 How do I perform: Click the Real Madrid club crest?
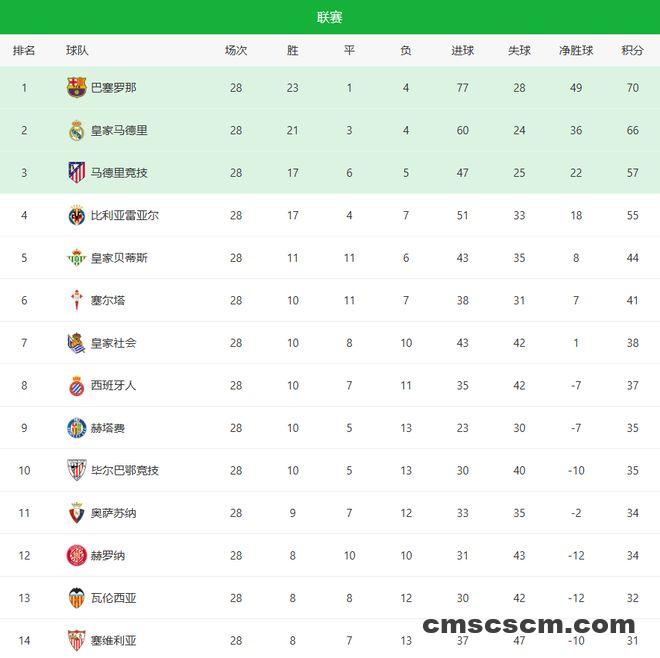tap(76, 130)
